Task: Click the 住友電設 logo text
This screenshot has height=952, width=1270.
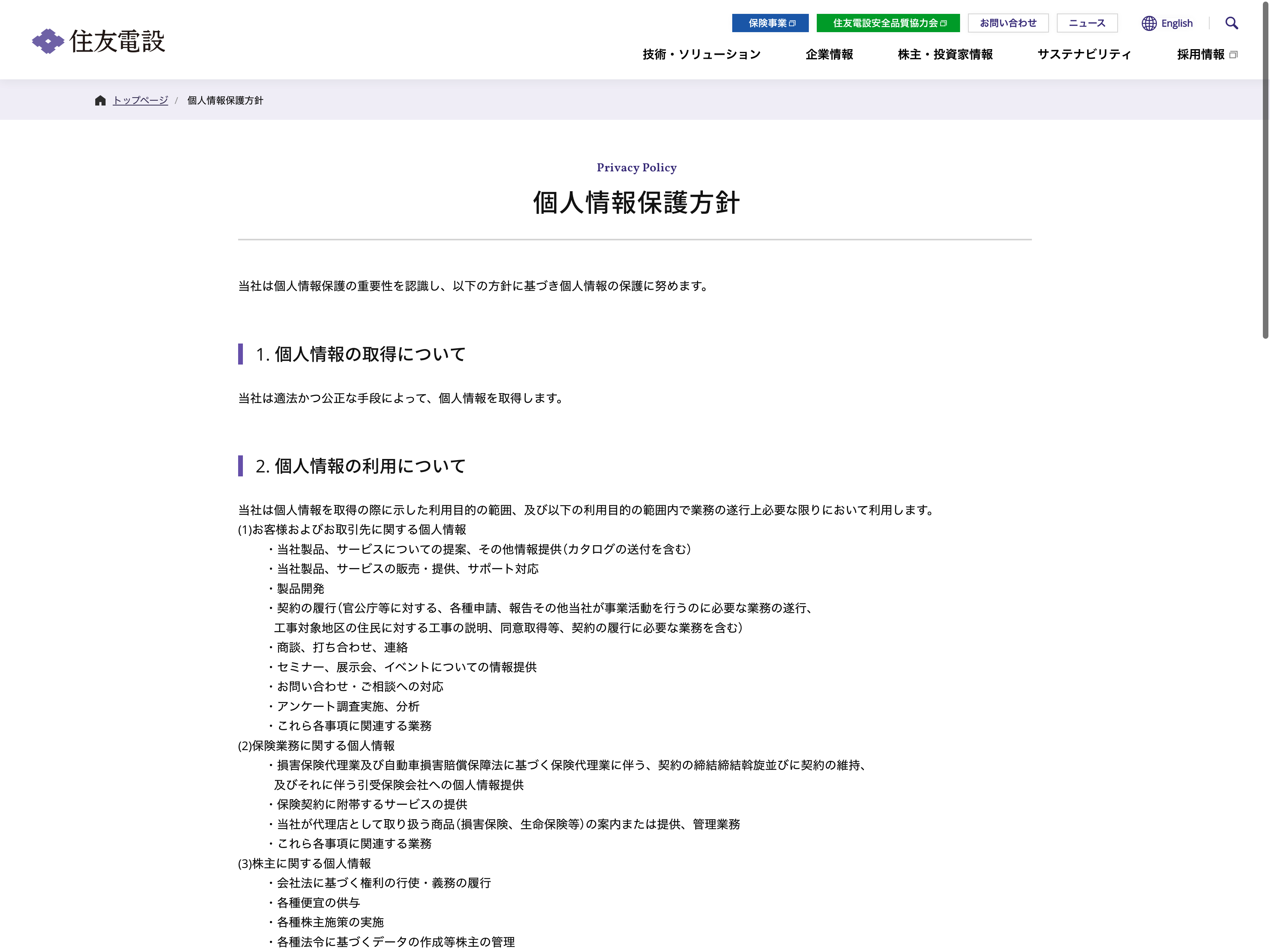Action: click(x=117, y=41)
